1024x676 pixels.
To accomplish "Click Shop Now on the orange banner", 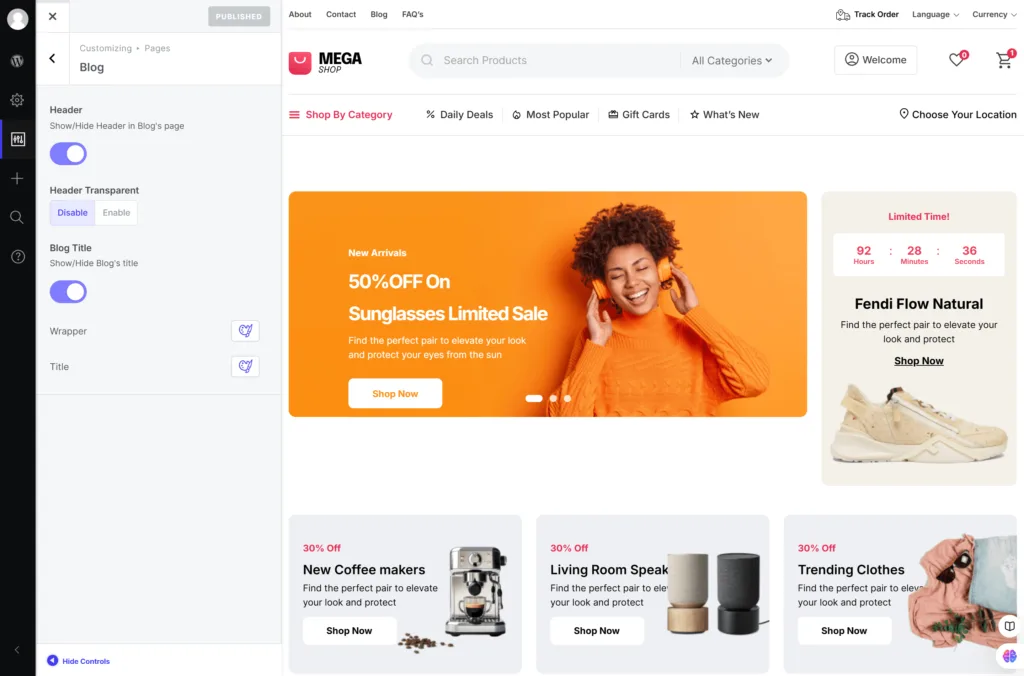I will click(395, 393).
